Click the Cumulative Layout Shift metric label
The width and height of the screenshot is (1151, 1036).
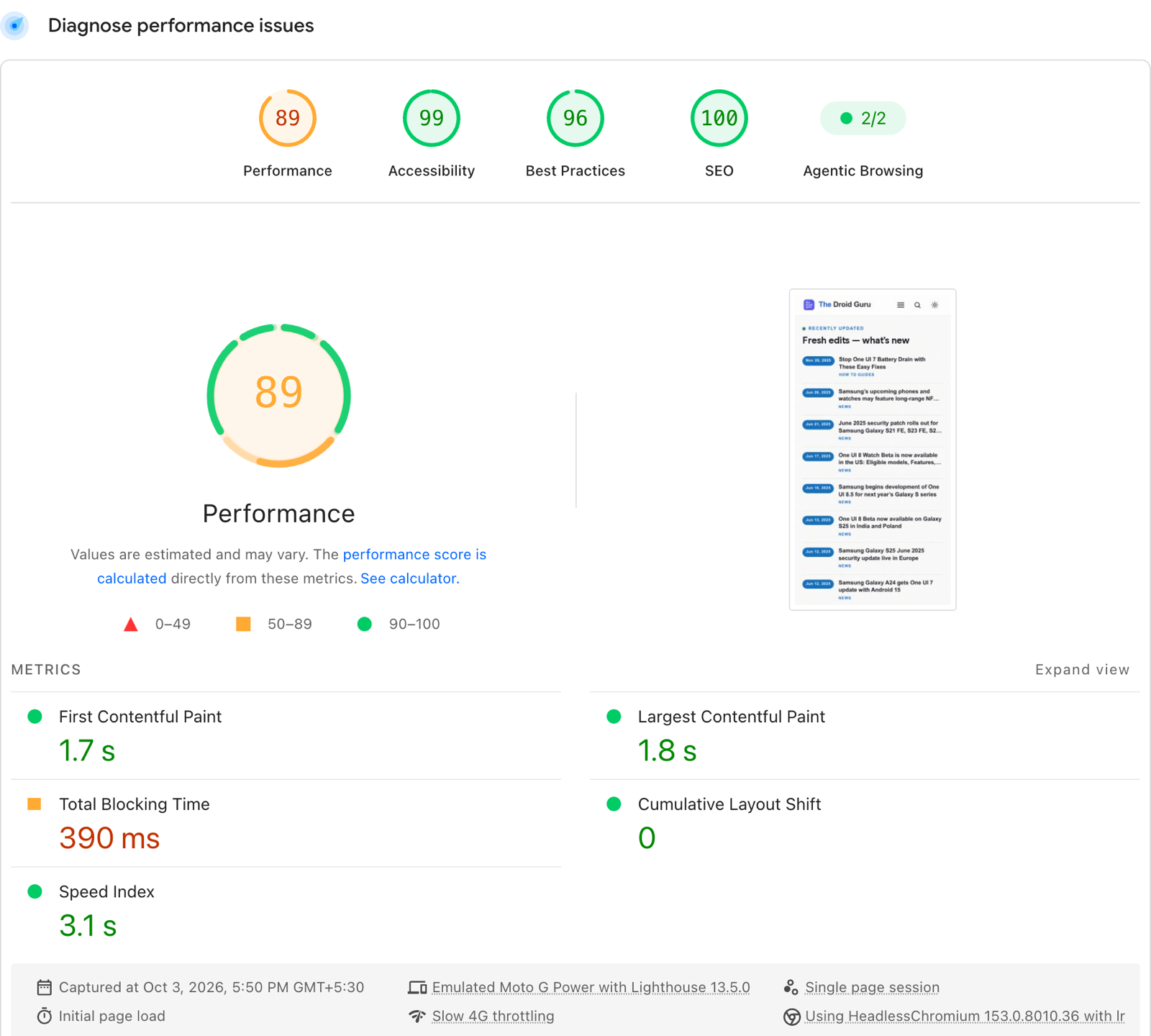click(x=729, y=804)
